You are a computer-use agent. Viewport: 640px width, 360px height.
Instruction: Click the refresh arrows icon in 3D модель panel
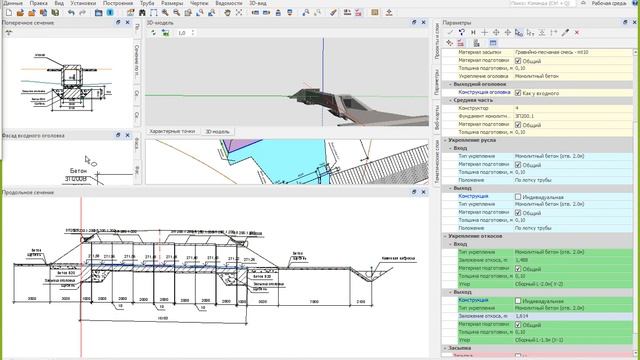pyautogui.click(x=153, y=33)
